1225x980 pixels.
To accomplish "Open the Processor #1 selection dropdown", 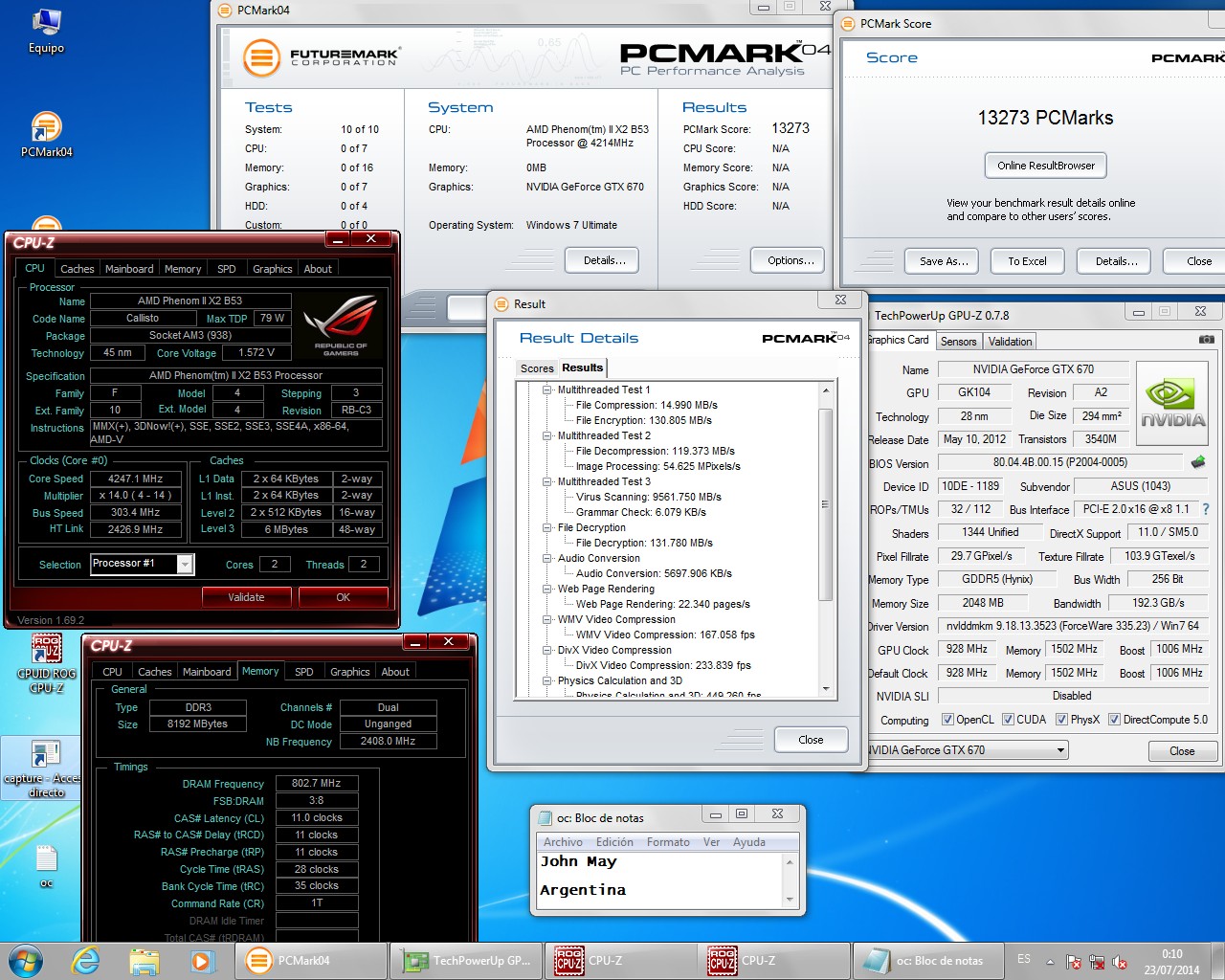I will (x=185, y=564).
